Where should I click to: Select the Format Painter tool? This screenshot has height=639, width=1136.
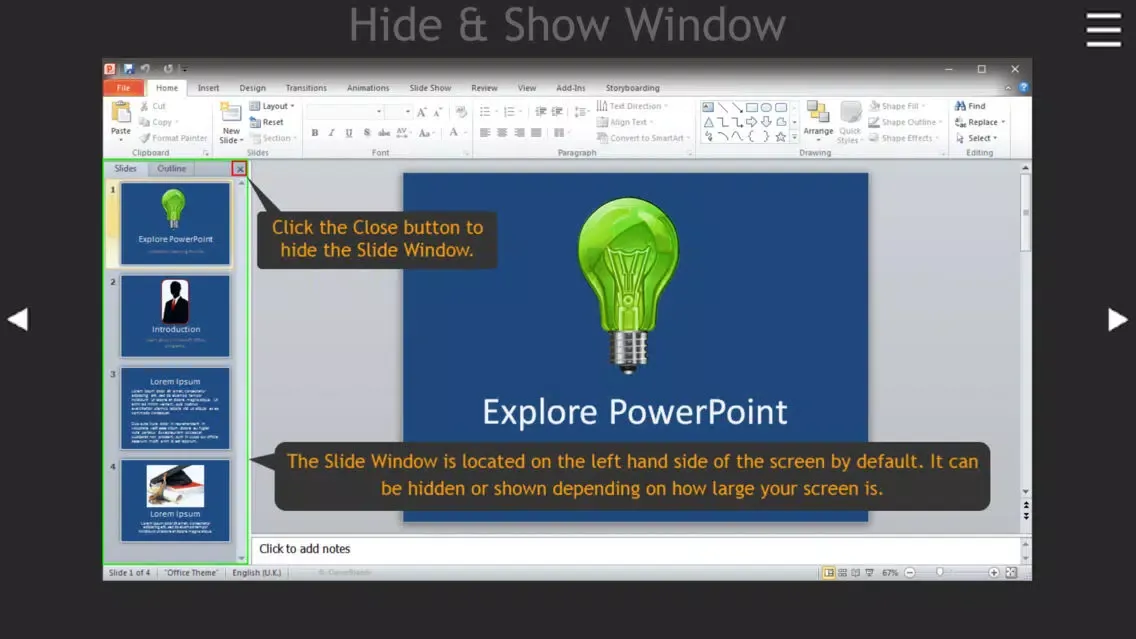173,138
